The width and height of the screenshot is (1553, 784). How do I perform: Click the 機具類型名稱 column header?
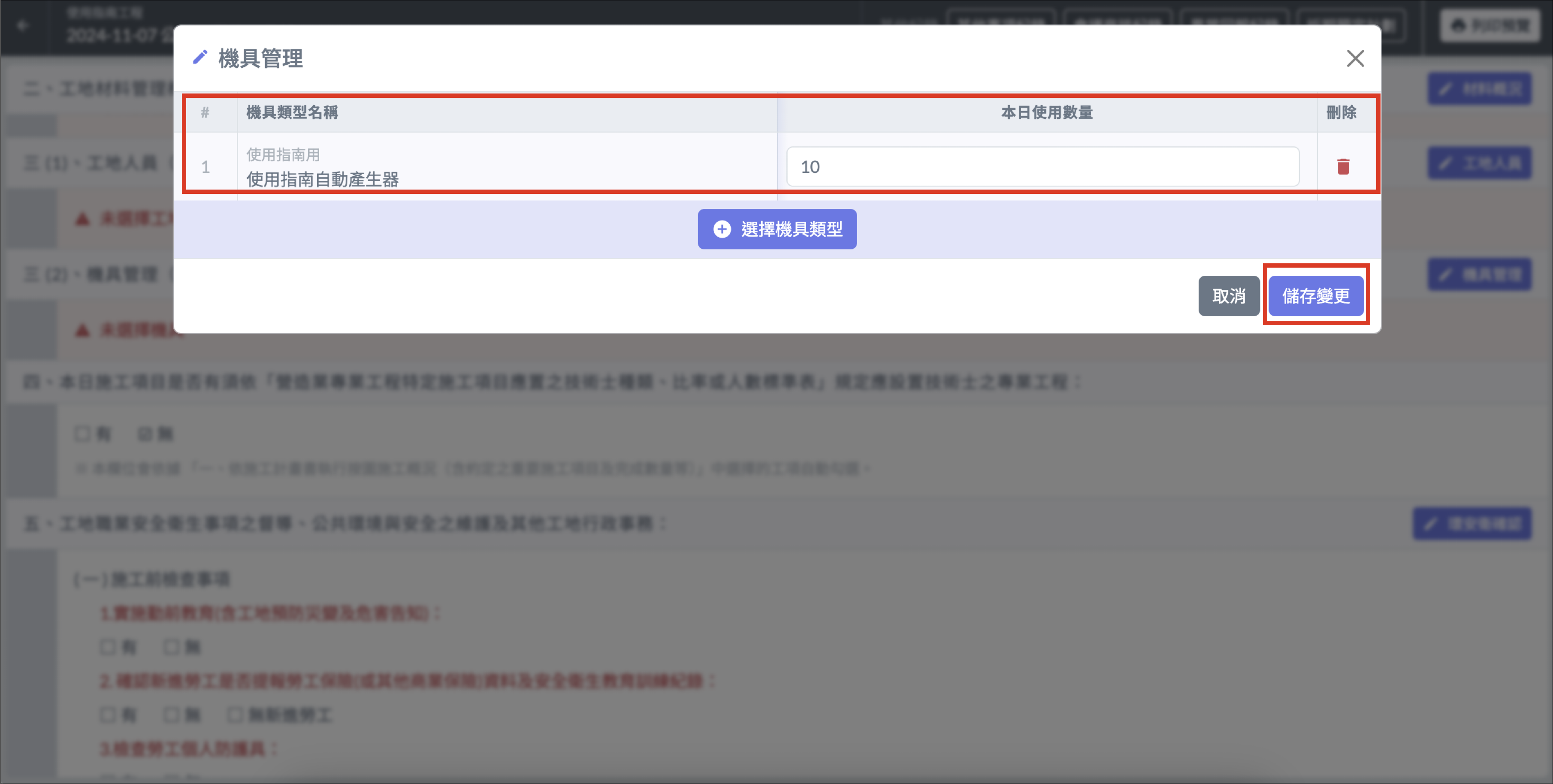pyautogui.click(x=292, y=113)
